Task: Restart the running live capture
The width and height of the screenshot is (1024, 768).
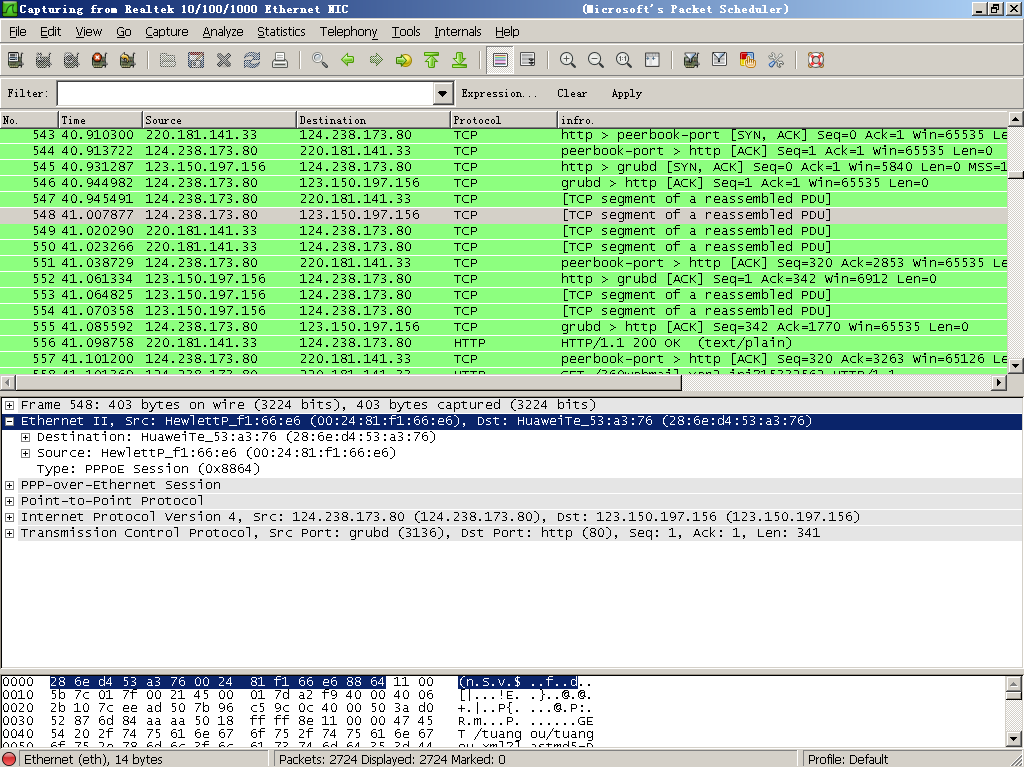Action: coord(127,61)
